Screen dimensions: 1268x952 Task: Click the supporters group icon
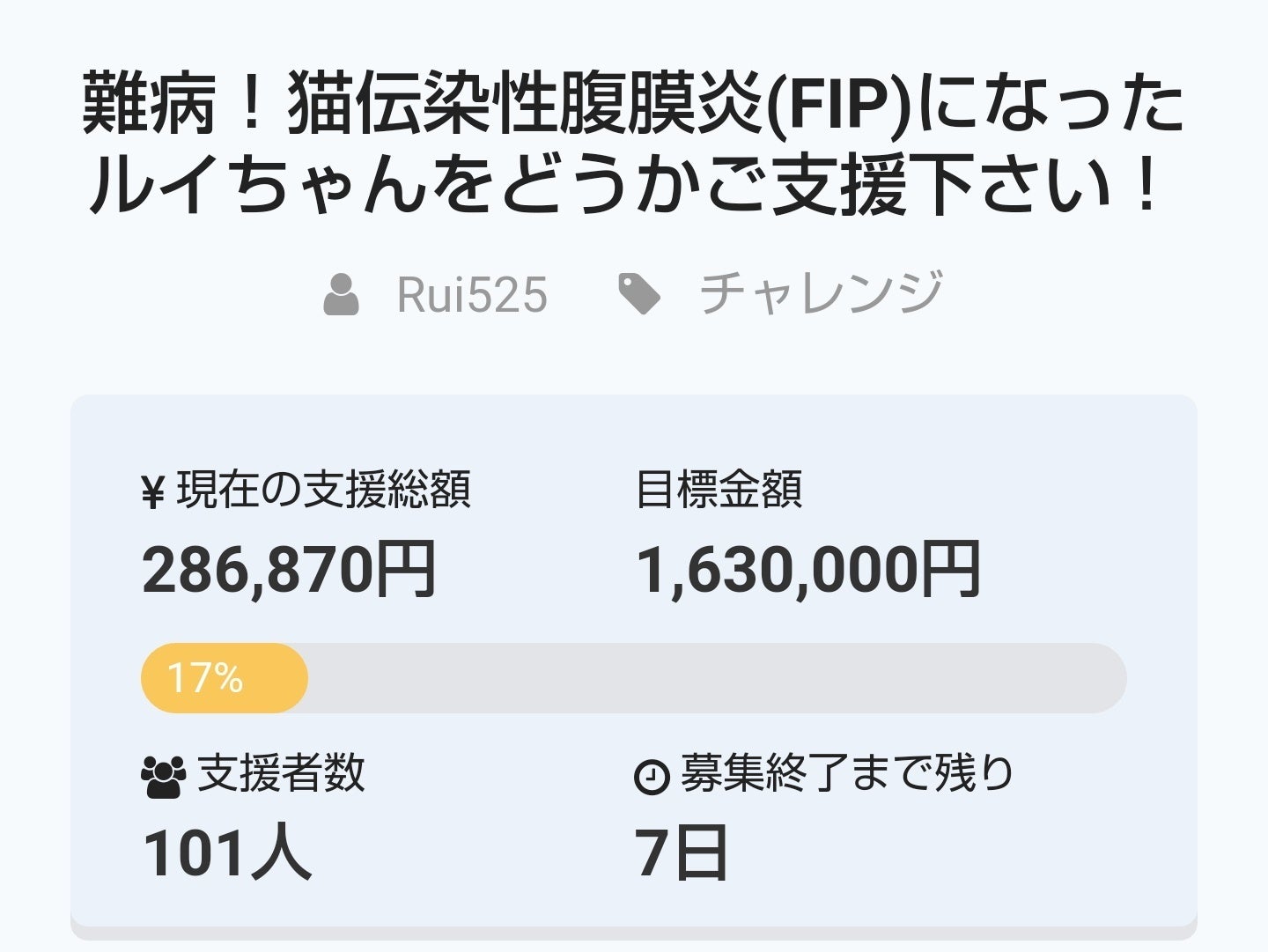click(164, 776)
